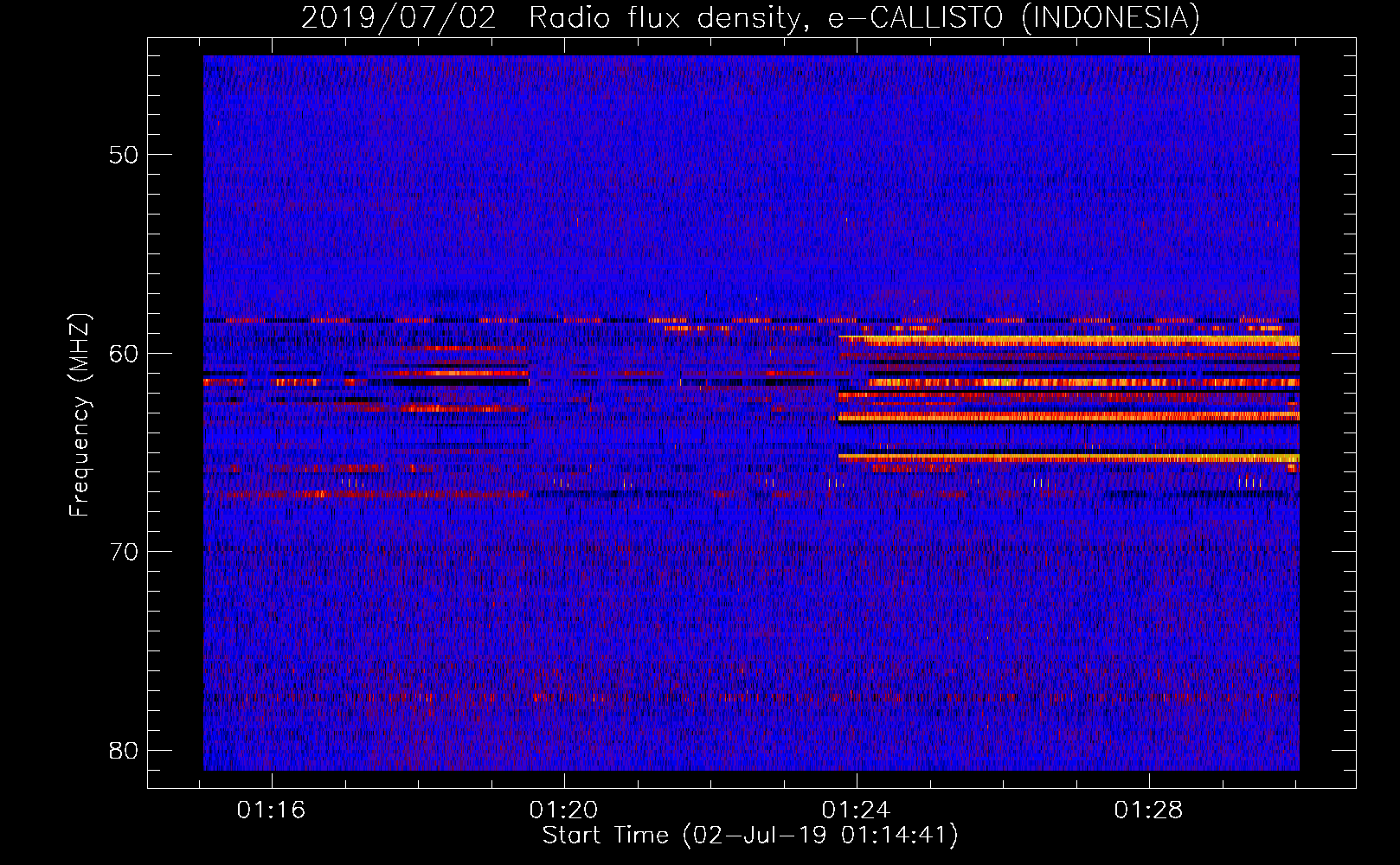Click the 01:20 time tick label

[x=564, y=811]
